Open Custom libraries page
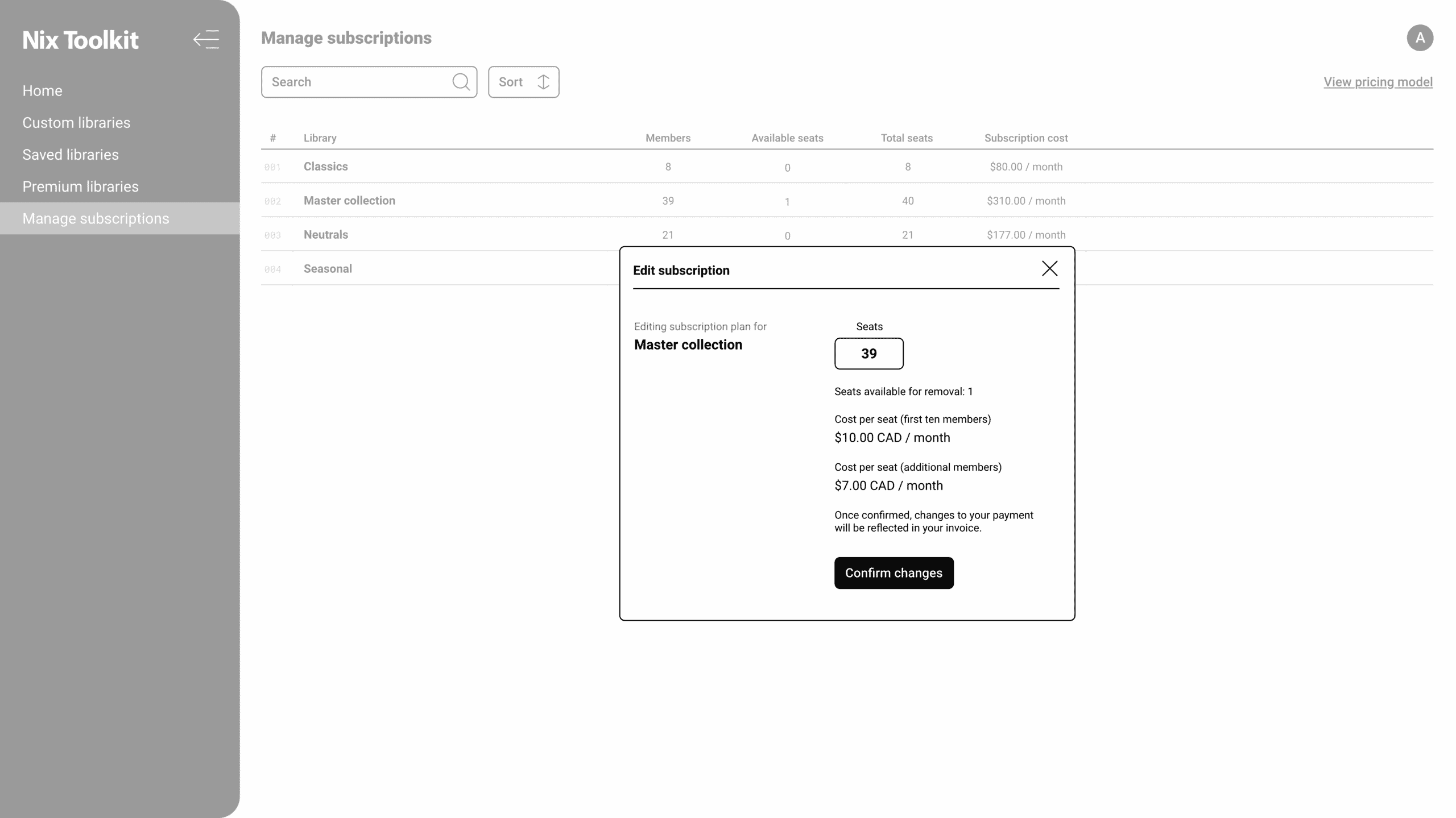This screenshot has width=1456, height=818. pyautogui.click(x=76, y=123)
